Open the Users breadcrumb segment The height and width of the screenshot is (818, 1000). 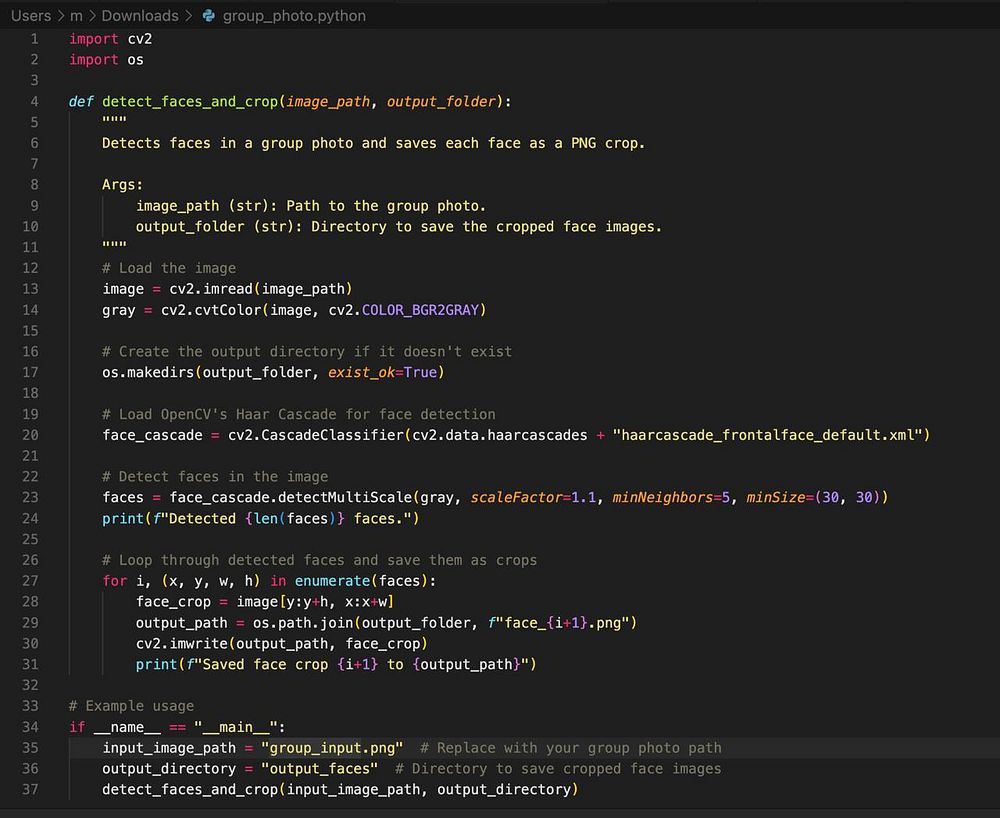(30, 16)
